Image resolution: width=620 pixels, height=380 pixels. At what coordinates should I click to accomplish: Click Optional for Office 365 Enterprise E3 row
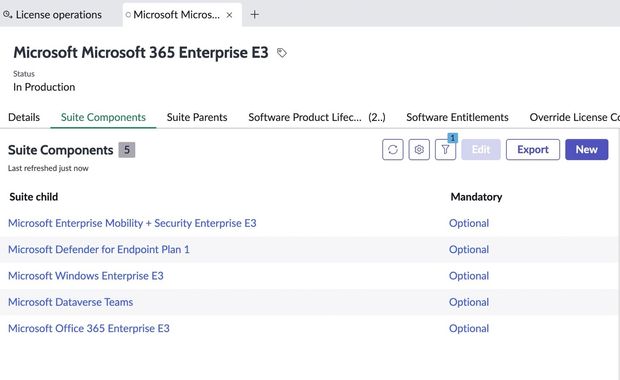(x=469, y=328)
